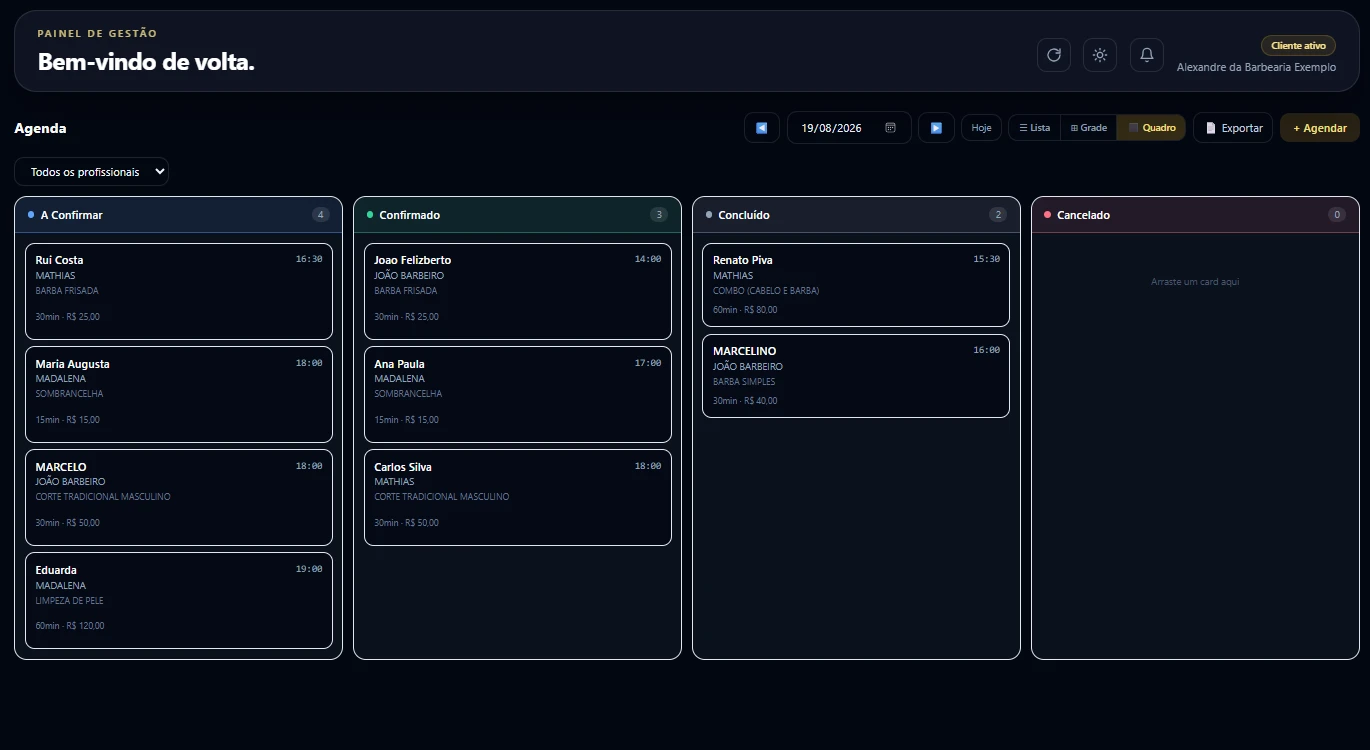This screenshot has height=750, width=1370.
Task: Click count badge 4 in A Confirmar
Action: coord(320,215)
